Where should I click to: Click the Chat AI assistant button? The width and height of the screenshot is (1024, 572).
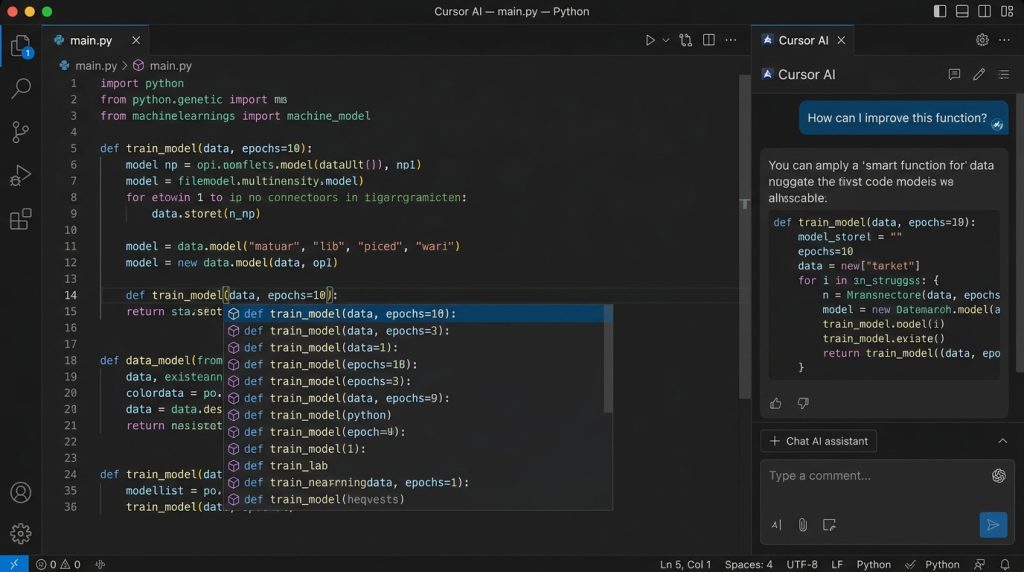pos(818,441)
